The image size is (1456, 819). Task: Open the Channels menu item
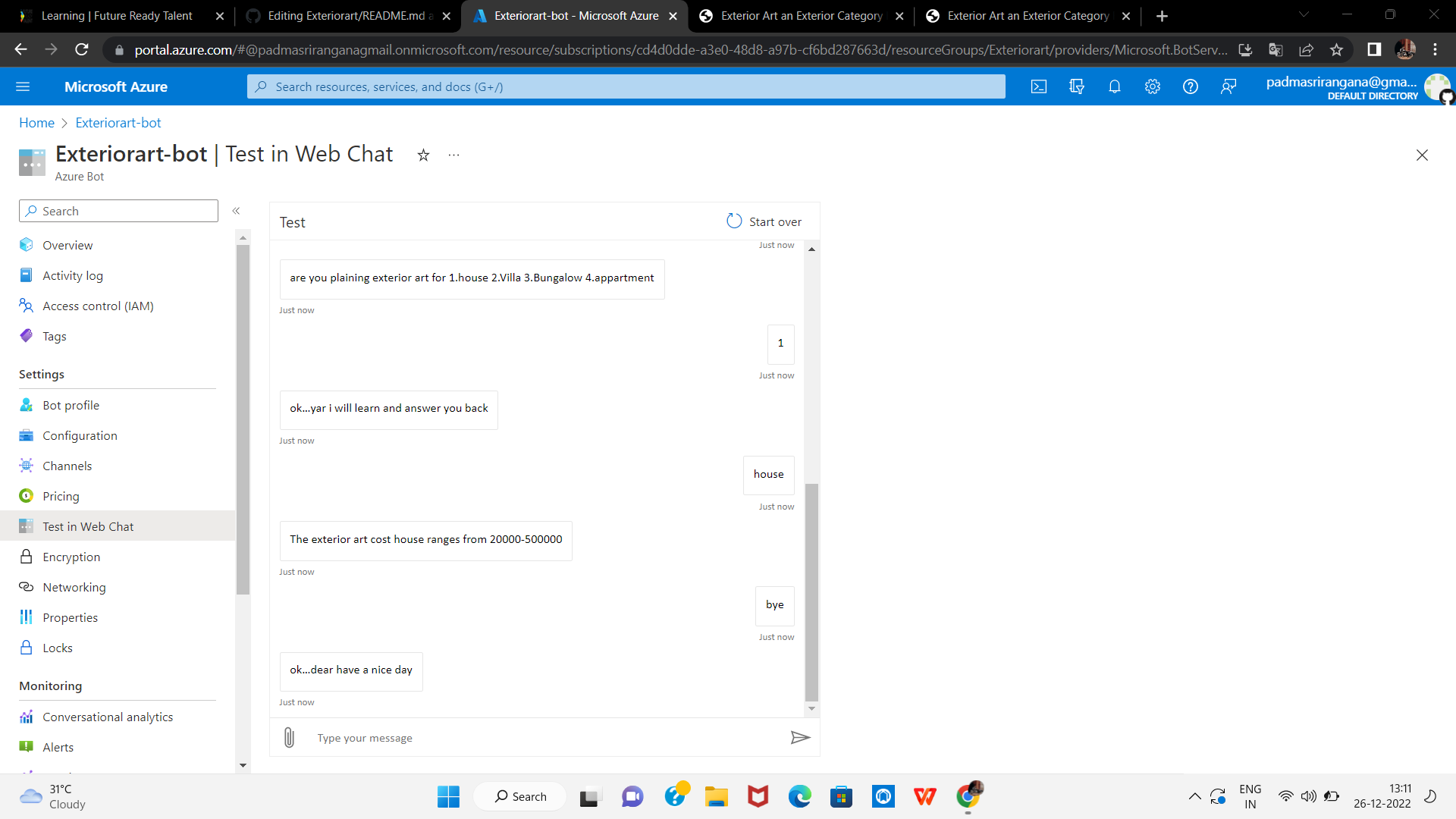[x=67, y=466]
